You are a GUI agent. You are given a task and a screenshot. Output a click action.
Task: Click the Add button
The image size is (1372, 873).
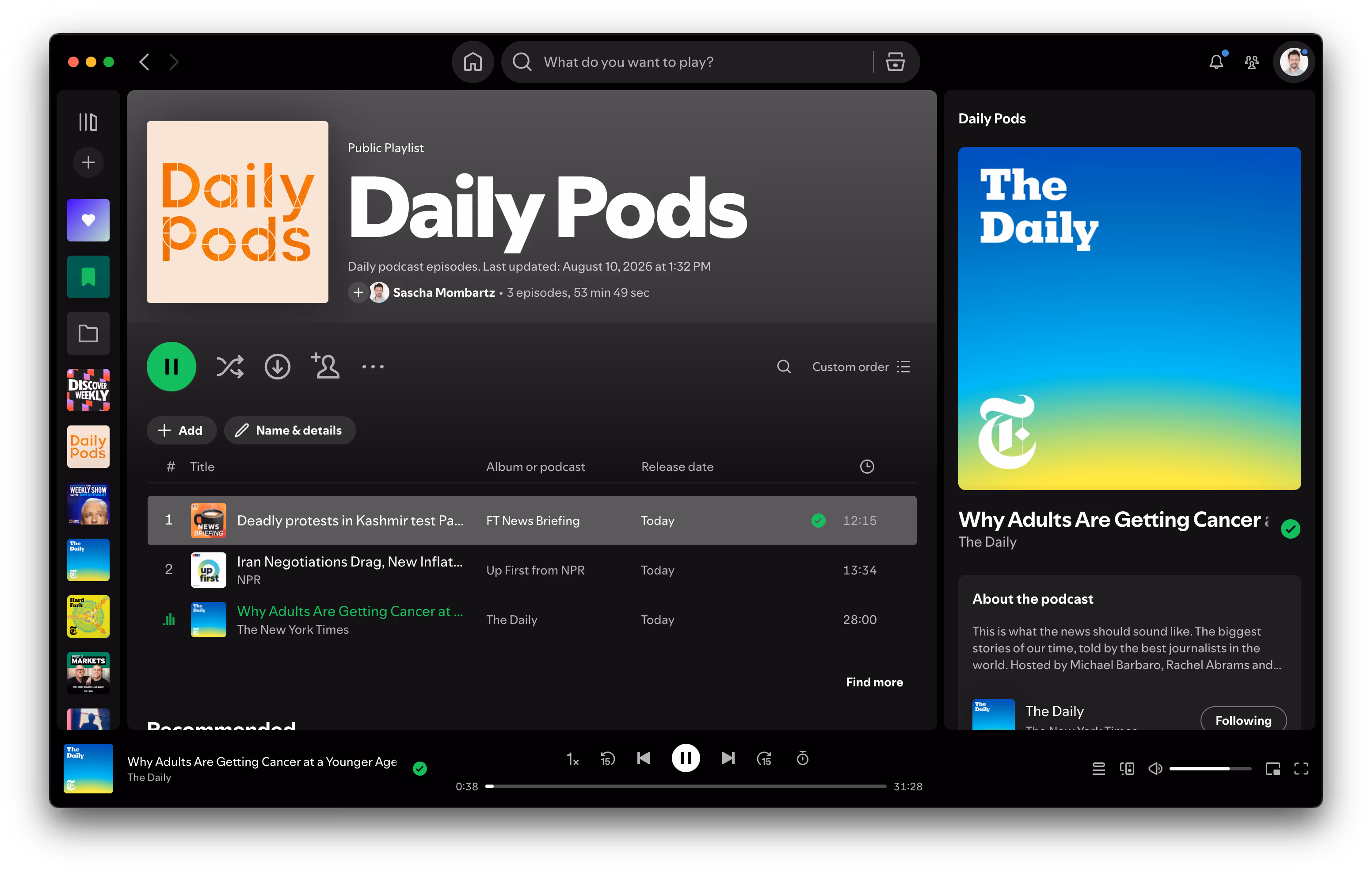[x=181, y=430]
